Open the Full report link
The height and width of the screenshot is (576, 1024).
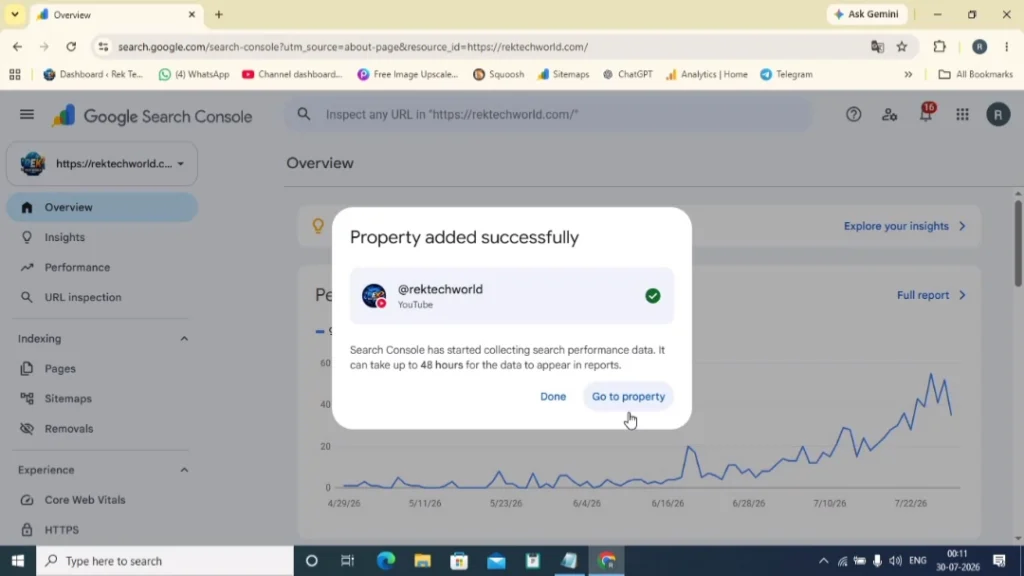point(931,295)
